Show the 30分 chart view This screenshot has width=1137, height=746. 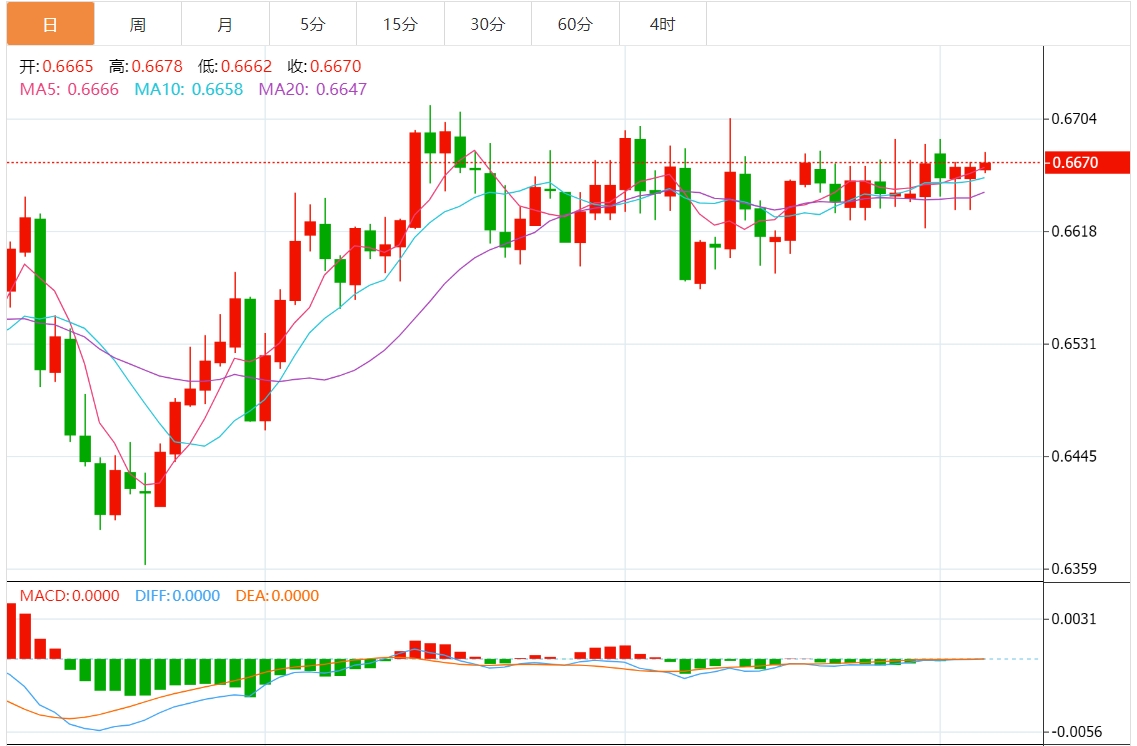[x=487, y=24]
